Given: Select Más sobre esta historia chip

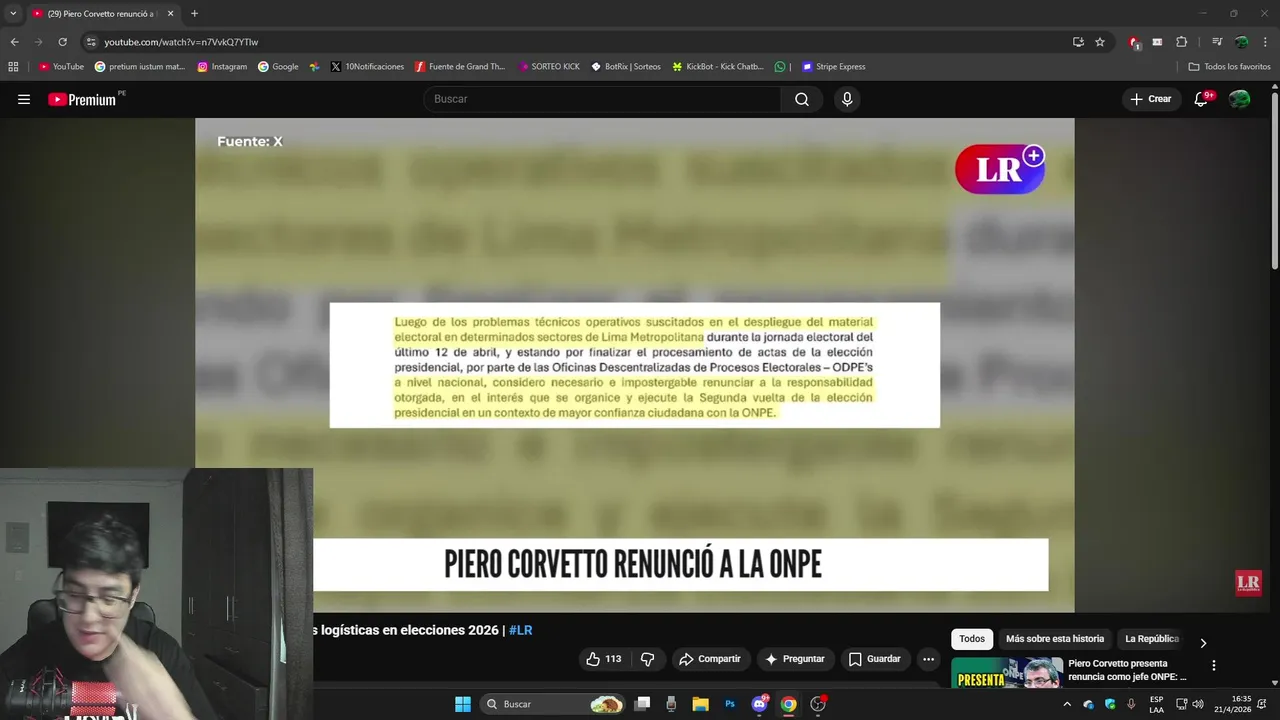Looking at the screenshot, I should (1055, 639).
